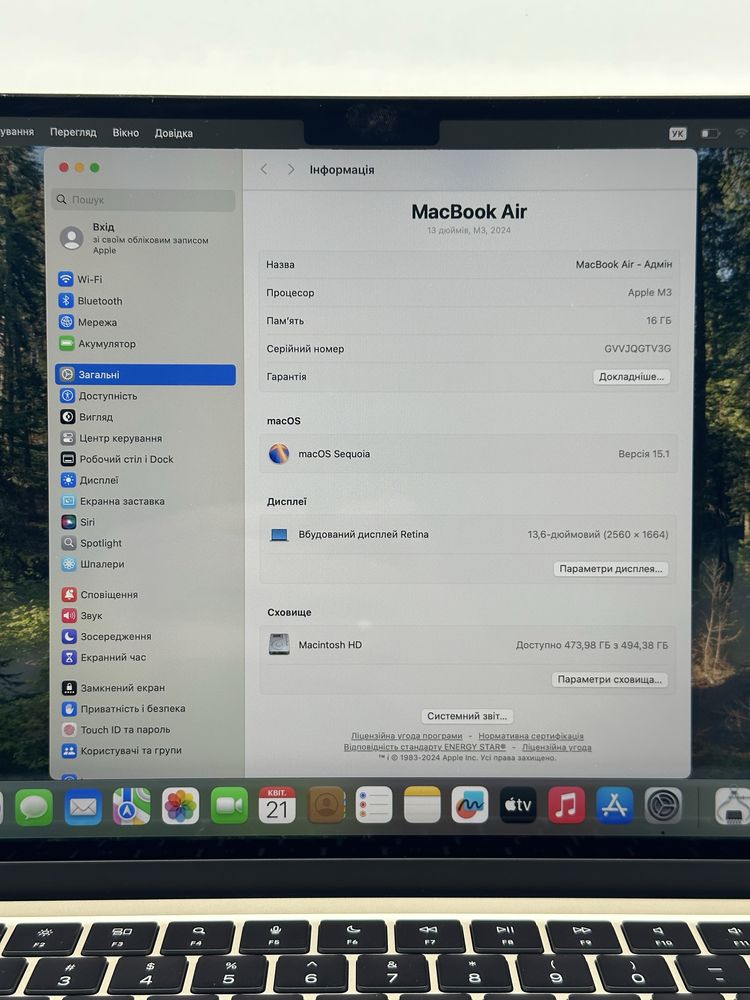Open Параметри дисплея button
Screen dimensions: 750x1000
coord(610,569)
